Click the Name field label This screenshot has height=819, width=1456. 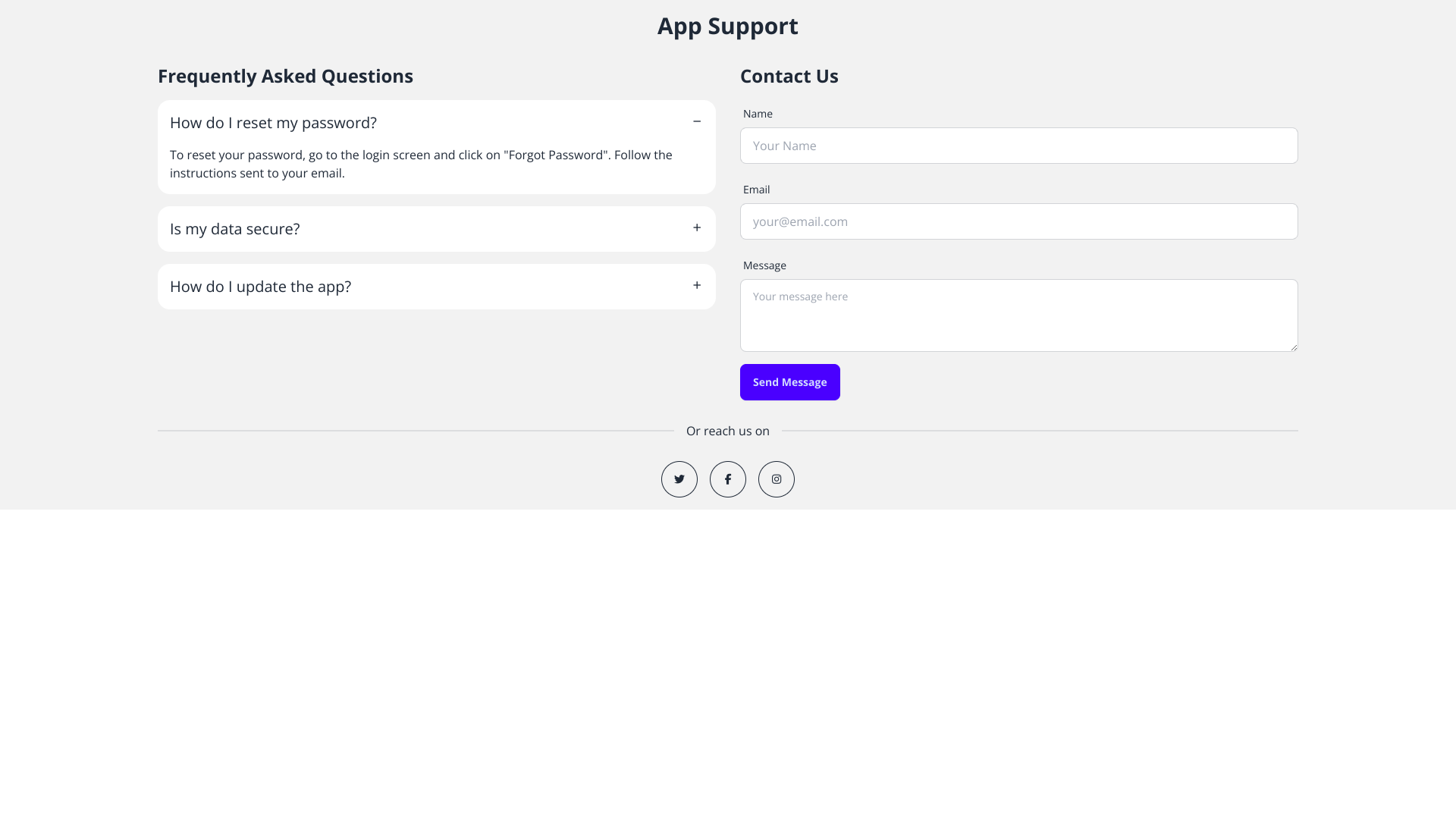click(758, 114)
